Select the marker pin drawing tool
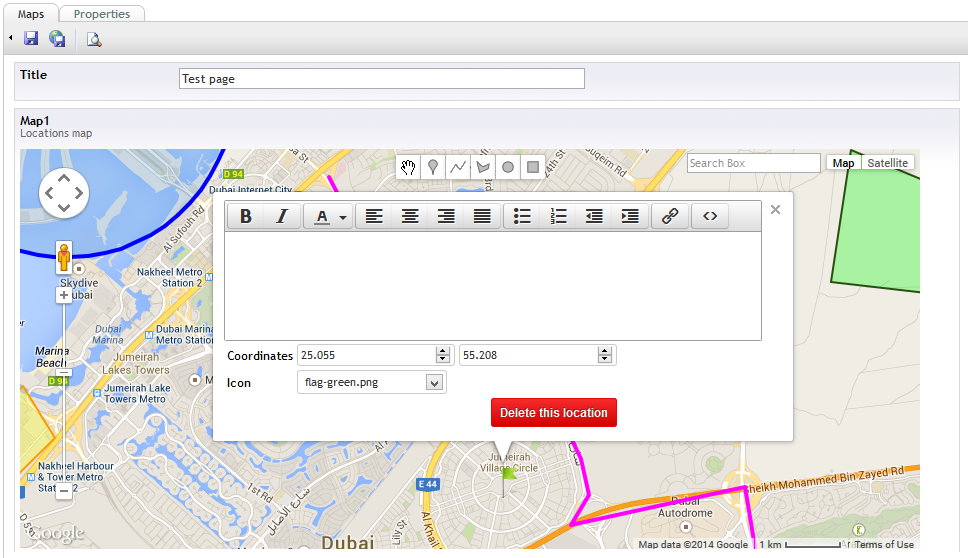Image resolution: width=968 pixels, height=558 pixels. tap(433, 167)
